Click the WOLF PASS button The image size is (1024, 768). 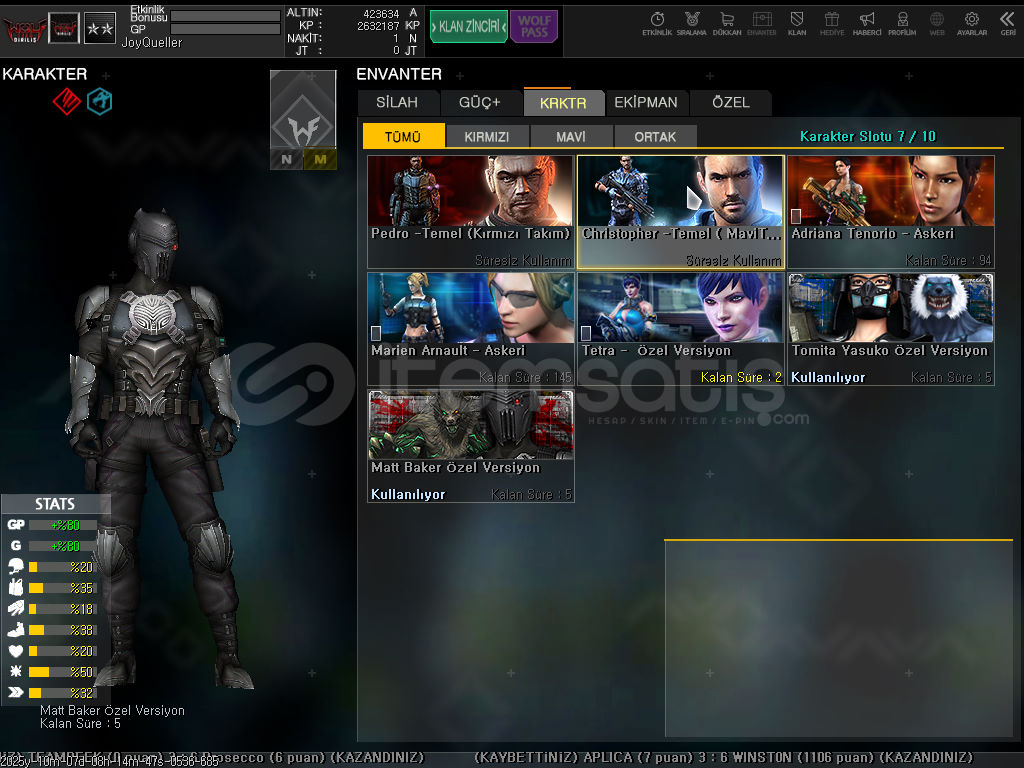click(x=534, y=27)
